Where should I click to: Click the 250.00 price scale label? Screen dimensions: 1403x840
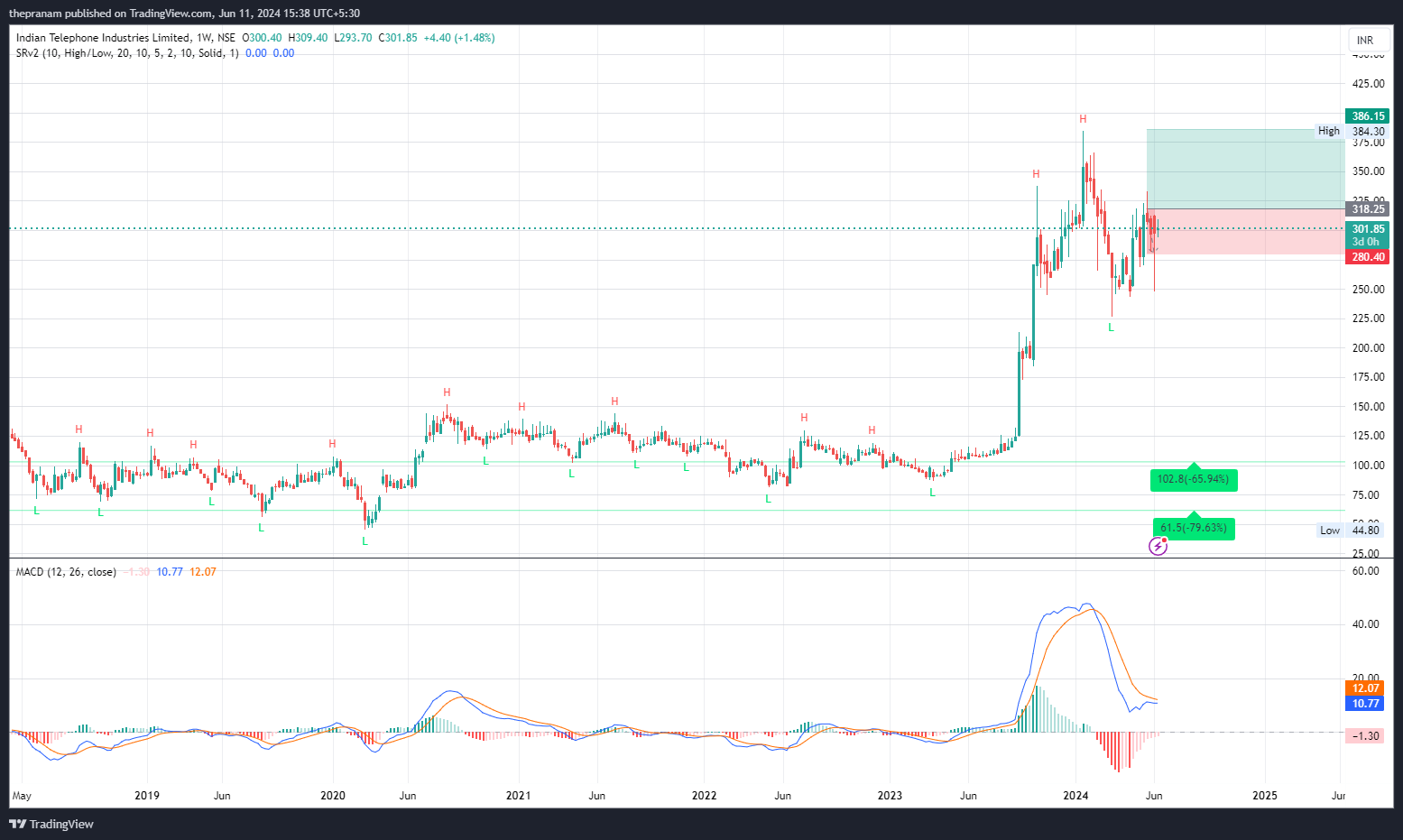(1368, 290)
